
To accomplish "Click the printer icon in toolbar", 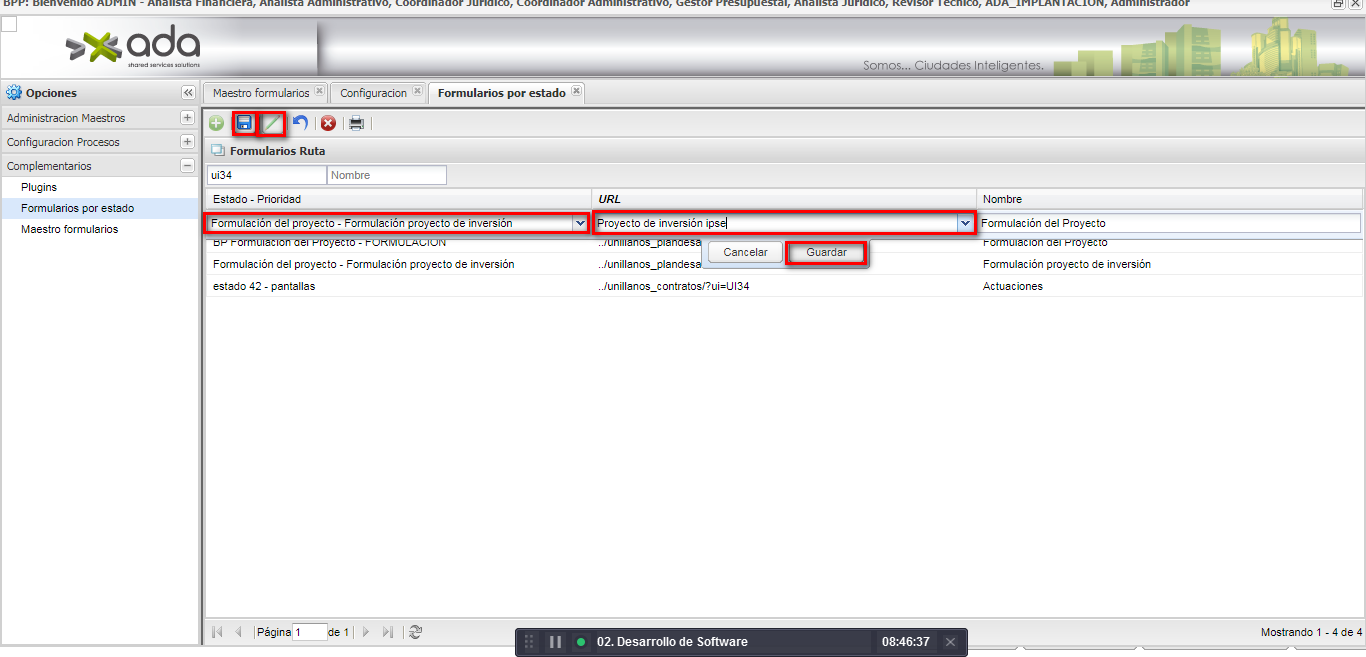I will (356, 123).
